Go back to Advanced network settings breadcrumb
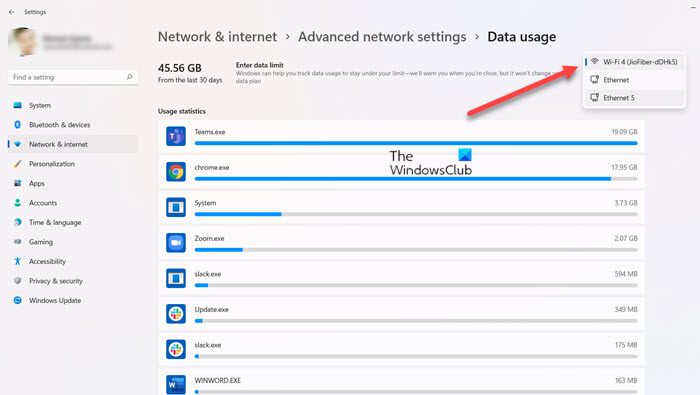Viewport: 700px width, 395px height. pyautogui.click(x=382, y=37)
